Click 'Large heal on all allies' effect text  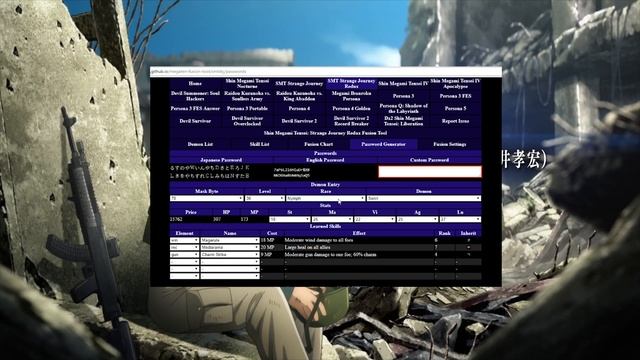[307, 248]
